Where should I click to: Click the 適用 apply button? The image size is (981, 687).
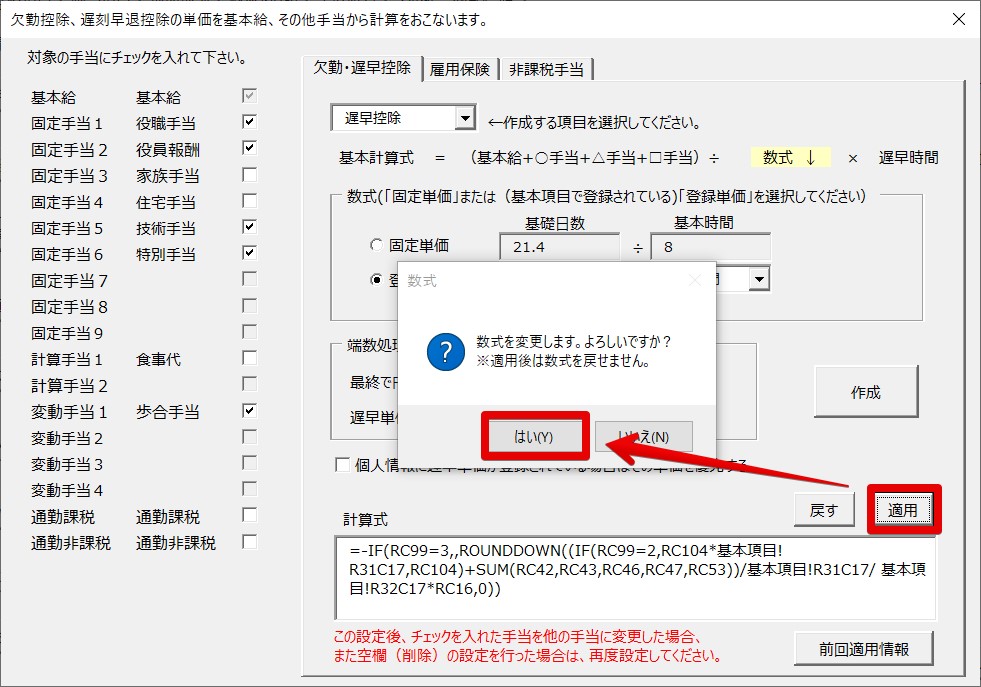click(903, 510)
